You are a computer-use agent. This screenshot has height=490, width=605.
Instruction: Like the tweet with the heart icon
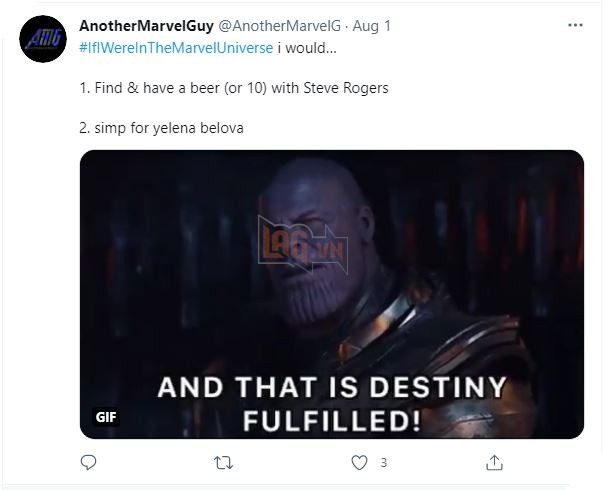(x=359, y=463)
